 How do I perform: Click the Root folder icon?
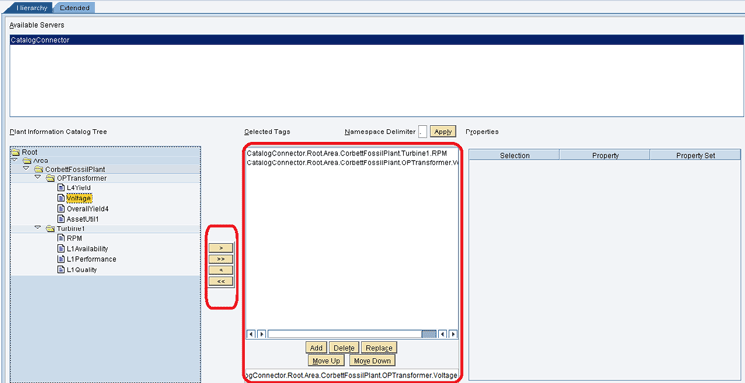click(x=15, y=153)
